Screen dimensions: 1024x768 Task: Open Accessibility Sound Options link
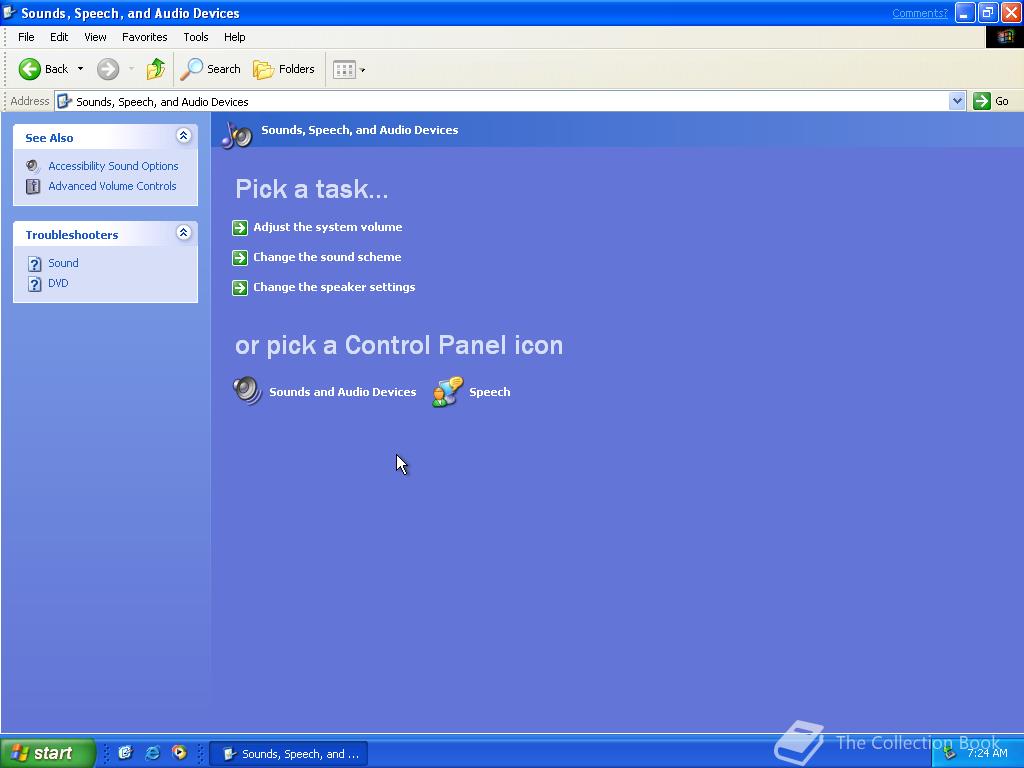tap(113, 166)
